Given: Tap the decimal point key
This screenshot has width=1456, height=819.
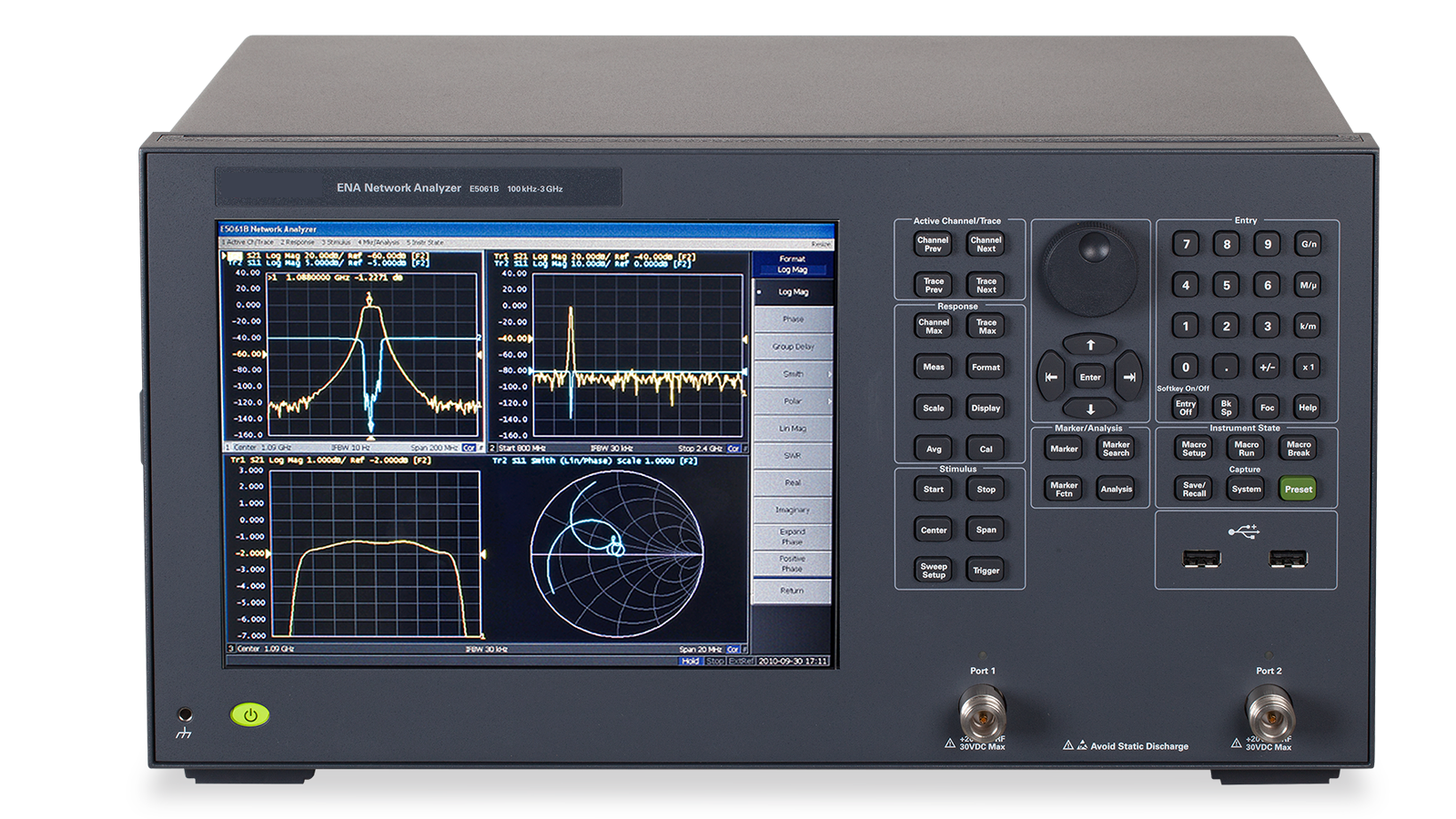Looking at the screenshot, I should (1226, 367).
